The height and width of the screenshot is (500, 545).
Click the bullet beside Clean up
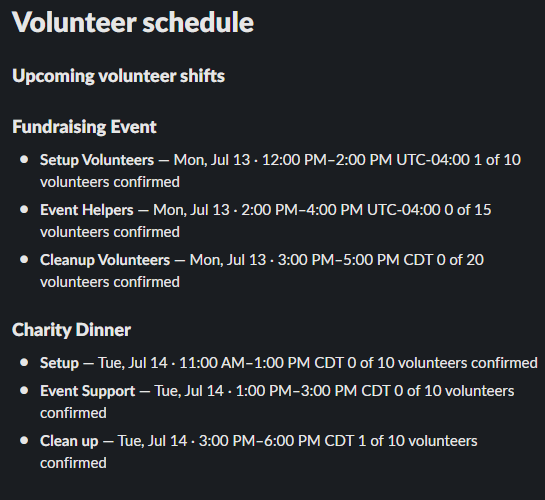[24, 440]
